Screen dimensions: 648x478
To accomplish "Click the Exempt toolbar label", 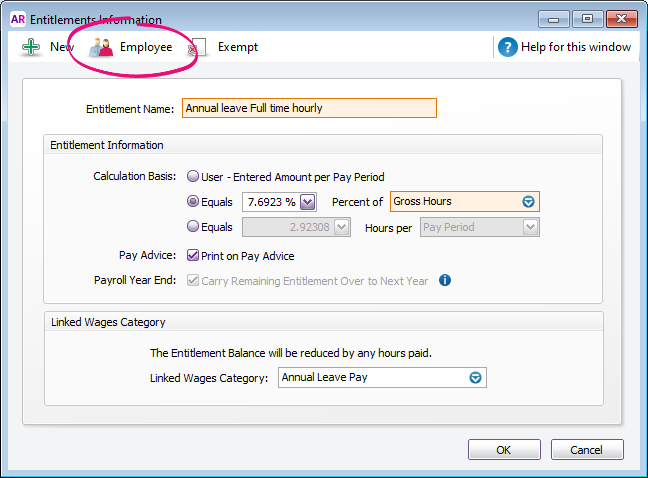I will click(237, 47).
